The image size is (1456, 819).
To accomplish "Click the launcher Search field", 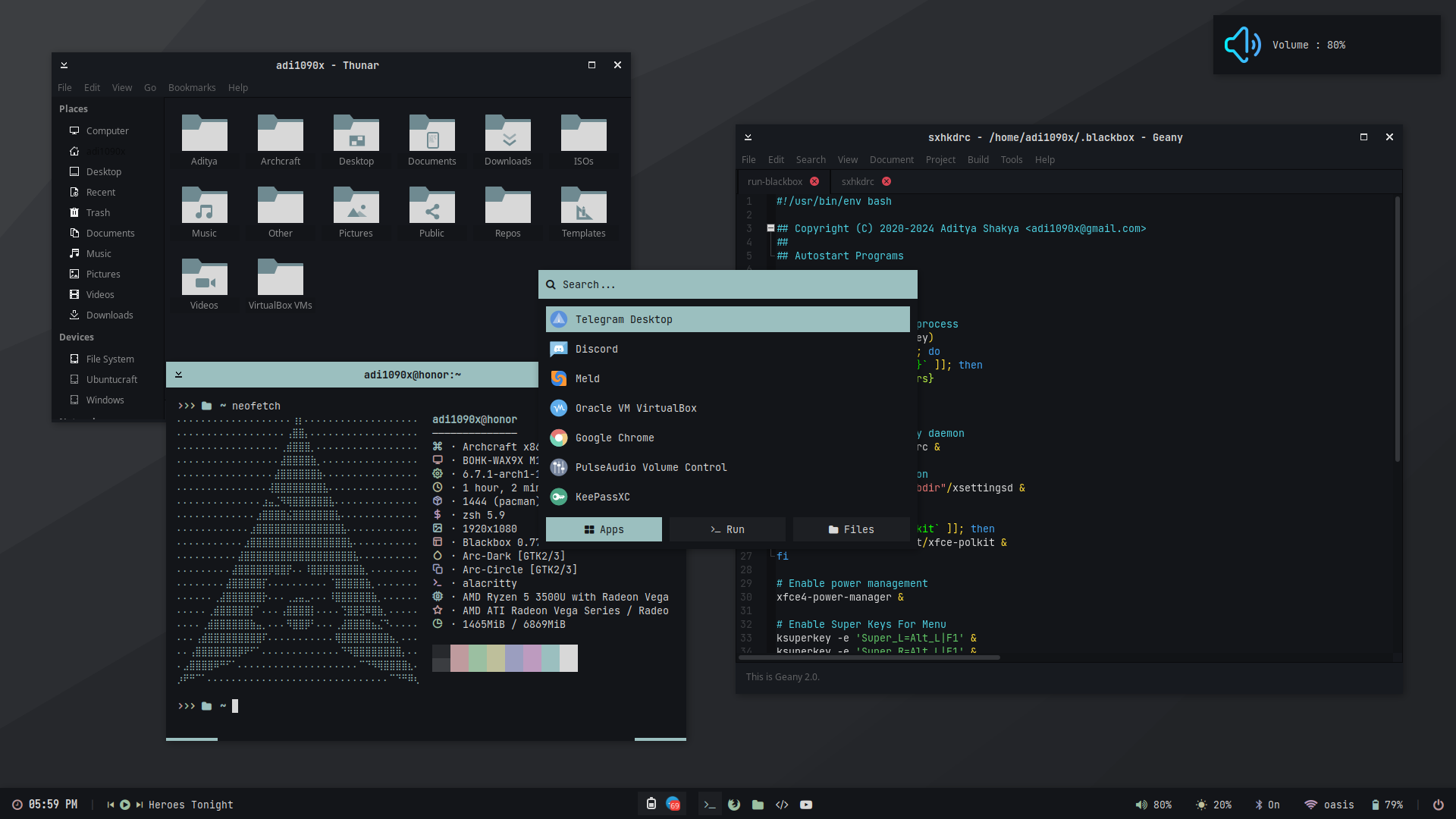I will pos(728,284).
